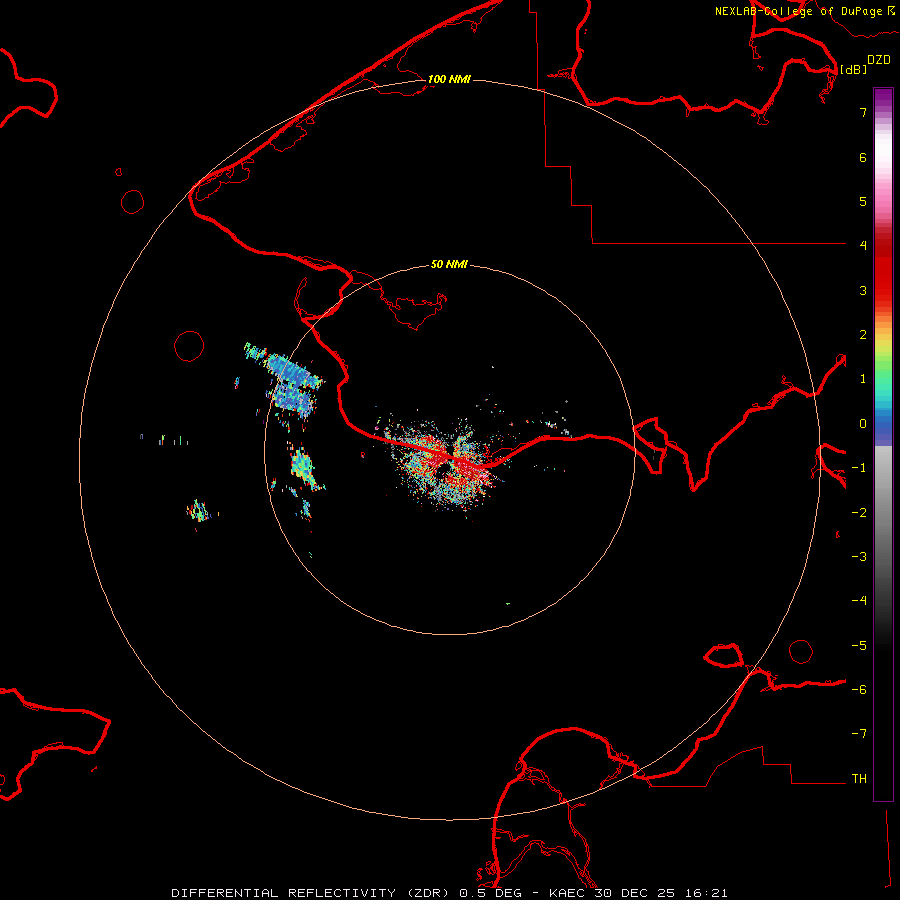Click the -7 dB label on color scale
The height and width of the screenshot is (900, 900).
859,734
